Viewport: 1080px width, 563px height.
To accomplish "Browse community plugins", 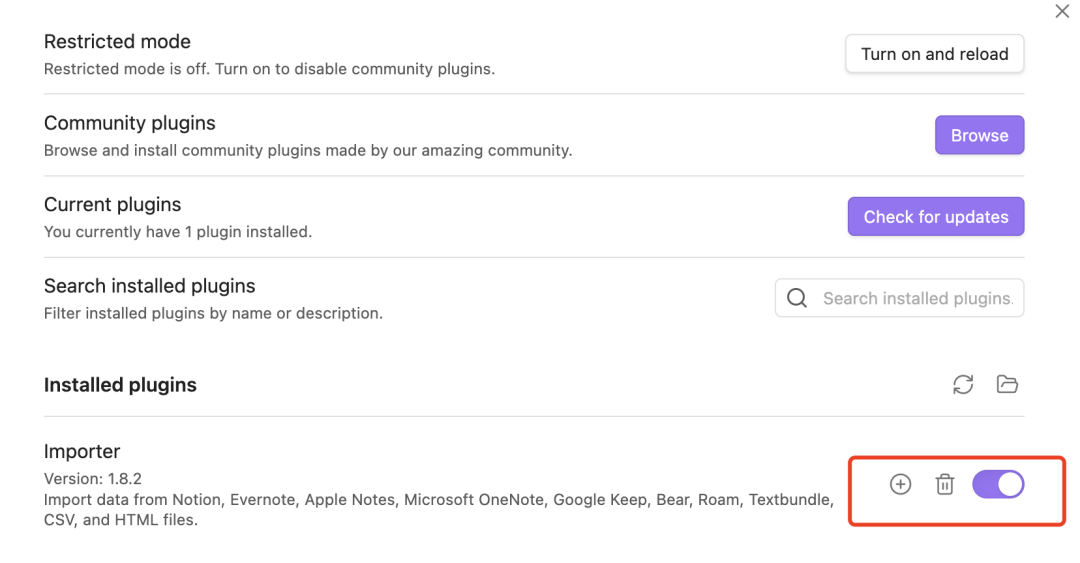I will pyautogui.click(x=979, y=135).
